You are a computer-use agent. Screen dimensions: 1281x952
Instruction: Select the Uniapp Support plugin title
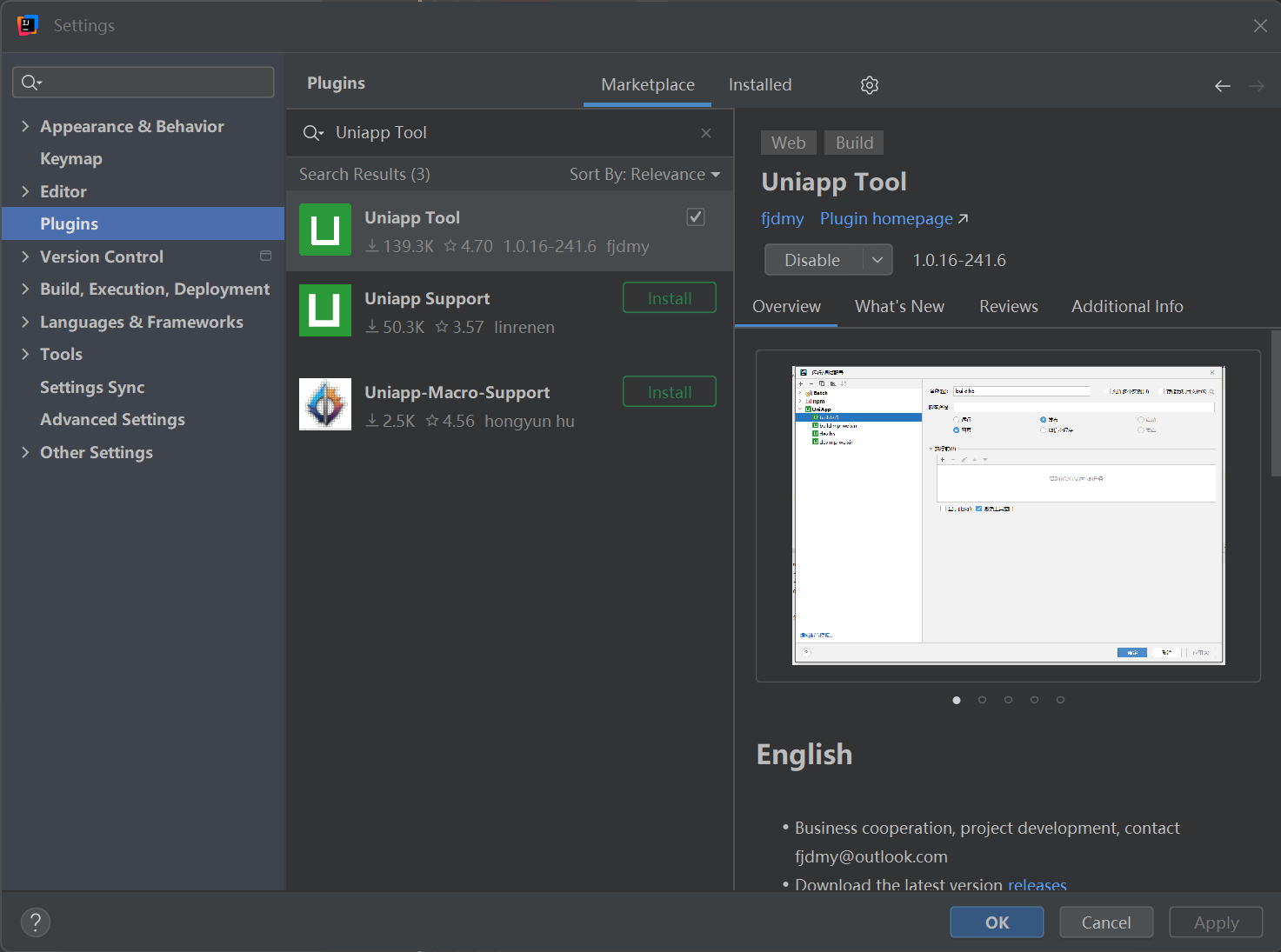[x=427, y=298]
